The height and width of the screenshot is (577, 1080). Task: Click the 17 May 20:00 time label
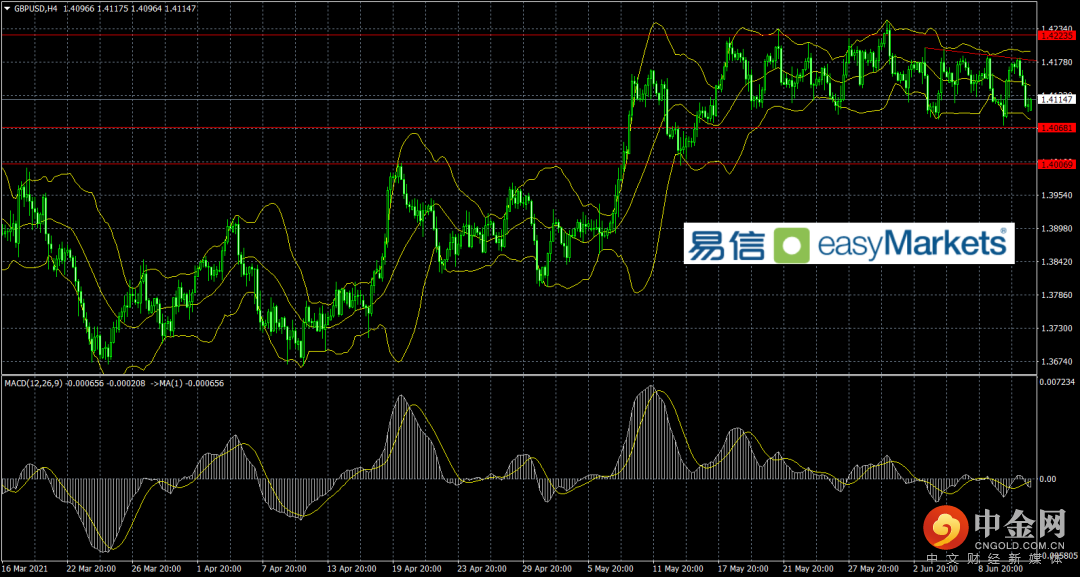click(x=745, y=569)
